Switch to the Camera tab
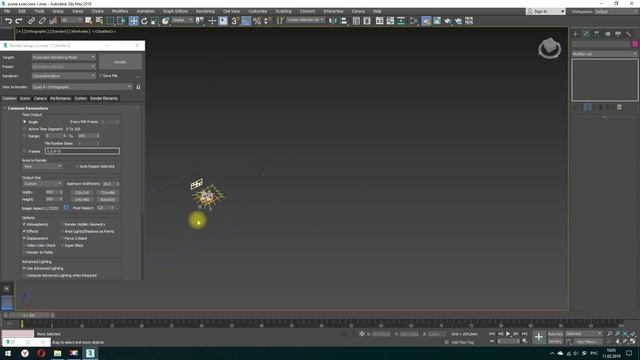 point(40,99)
